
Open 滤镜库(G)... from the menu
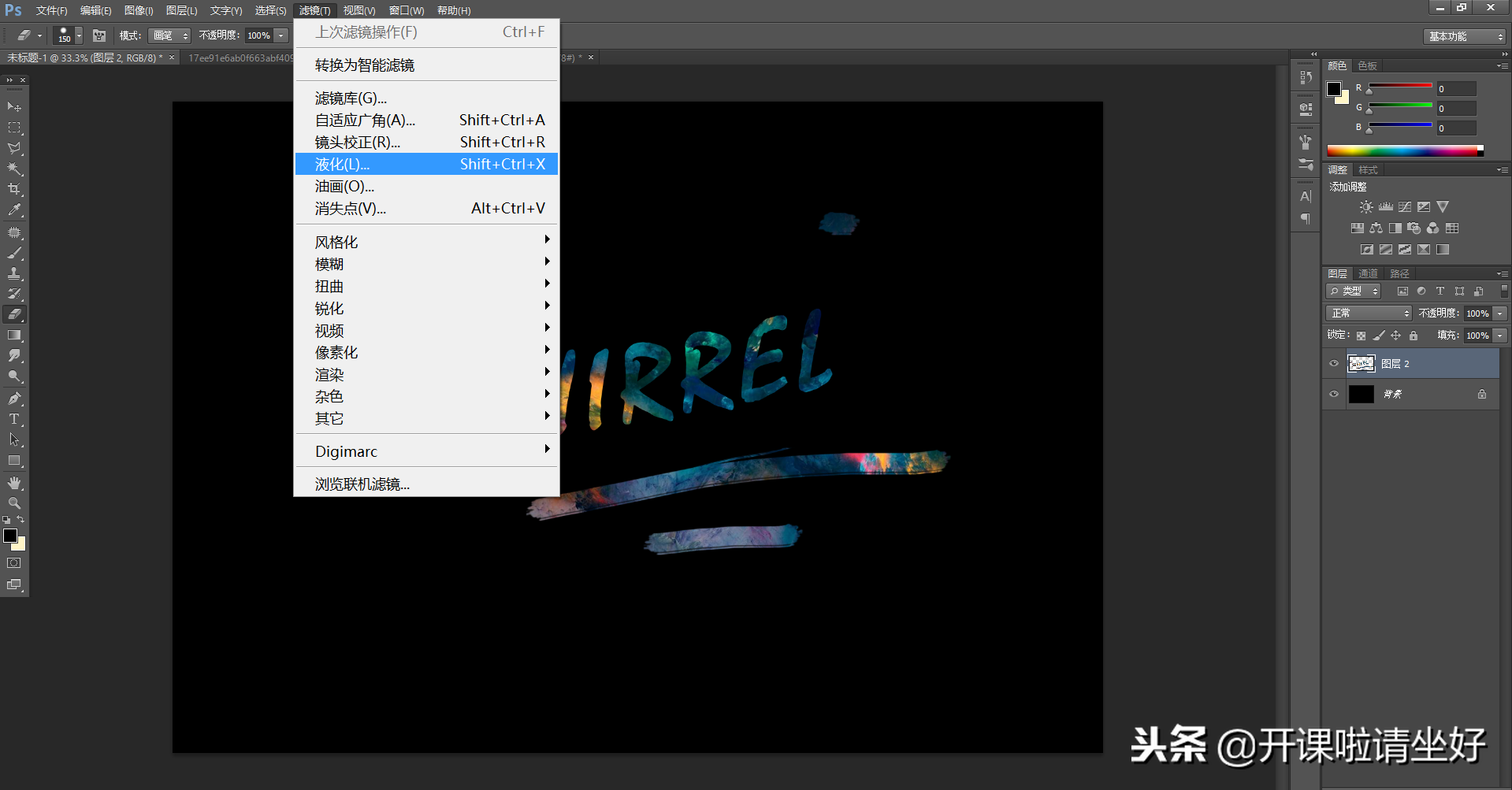(426, 98)
